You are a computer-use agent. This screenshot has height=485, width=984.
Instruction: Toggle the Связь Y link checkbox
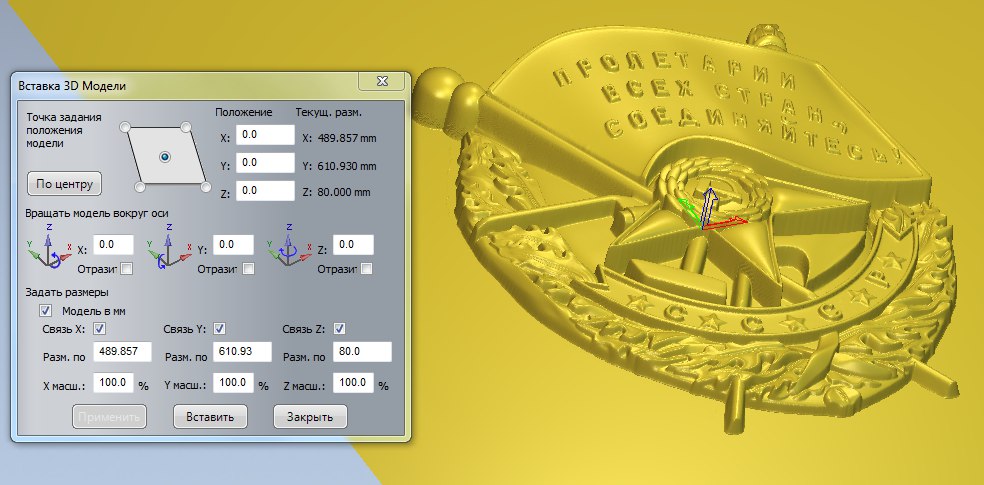coord(219,329)
